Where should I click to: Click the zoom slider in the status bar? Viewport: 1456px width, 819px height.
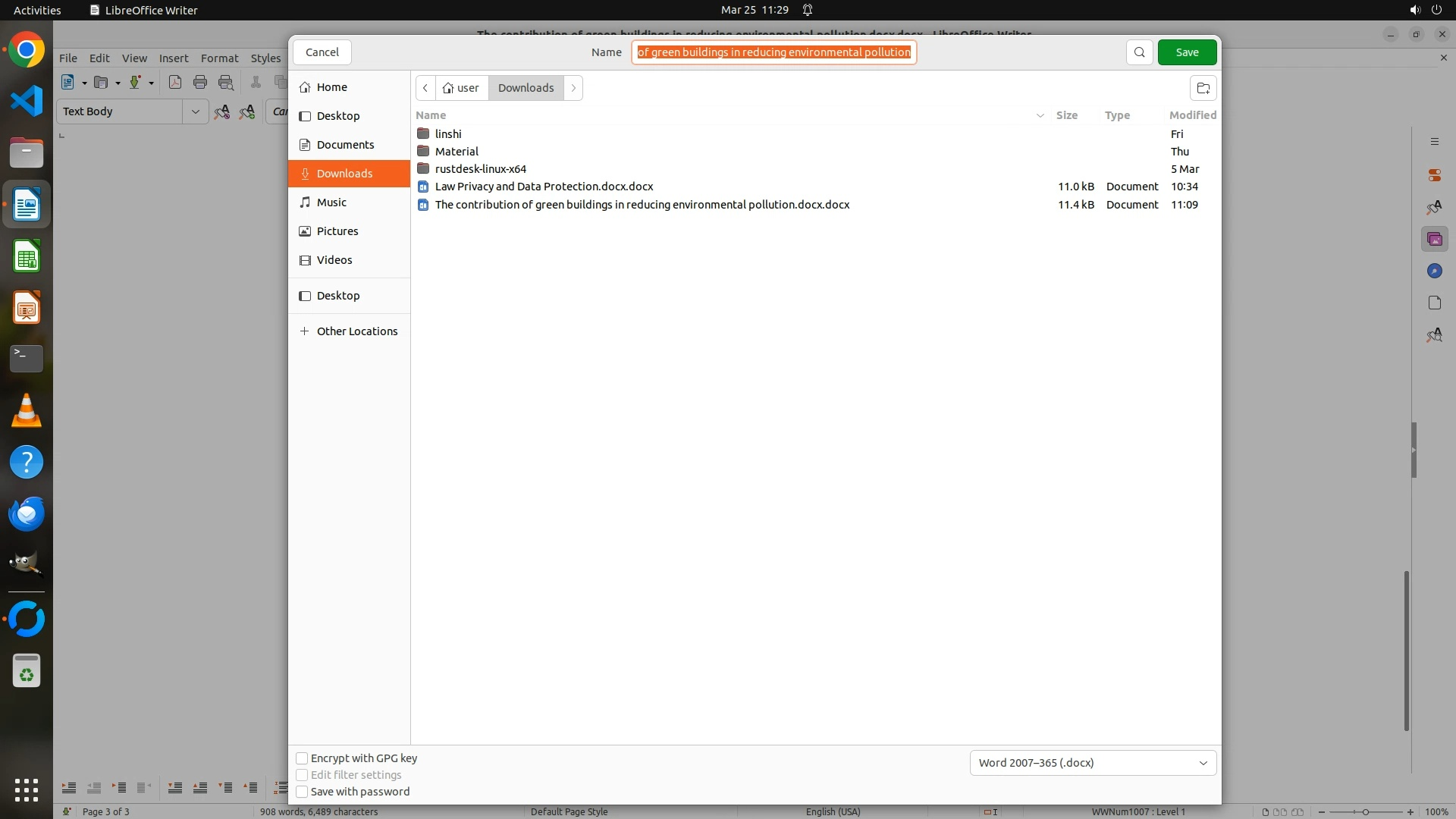tap(1365, 812)
